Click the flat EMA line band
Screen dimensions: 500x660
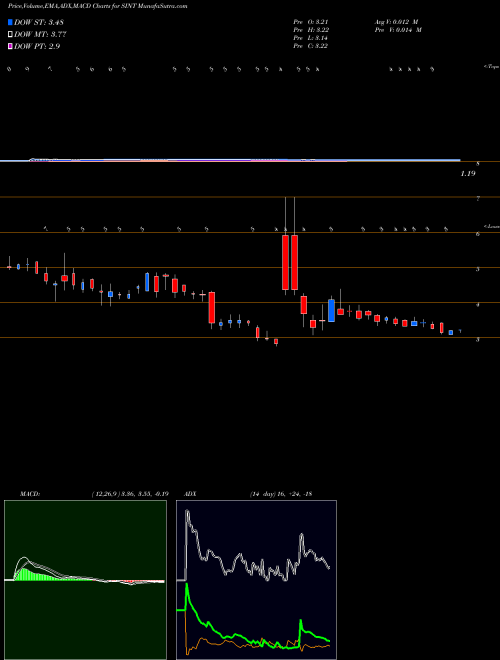(x=230, y=160)
